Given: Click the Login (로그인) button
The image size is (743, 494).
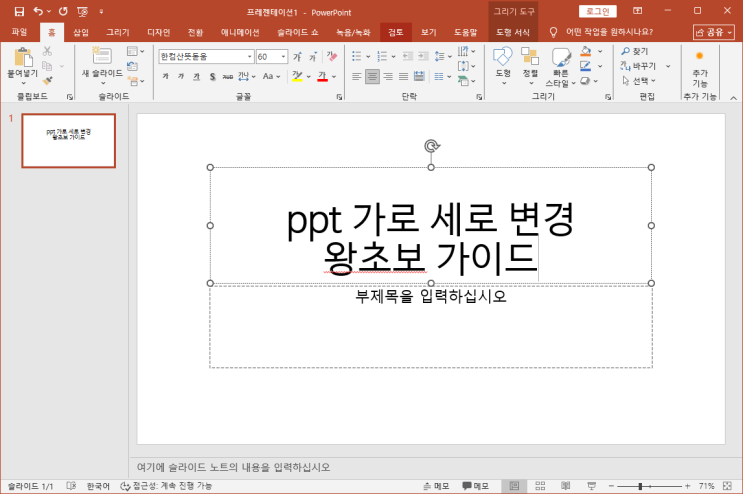Looking at the screenshot, I should (x=597, y=11).
